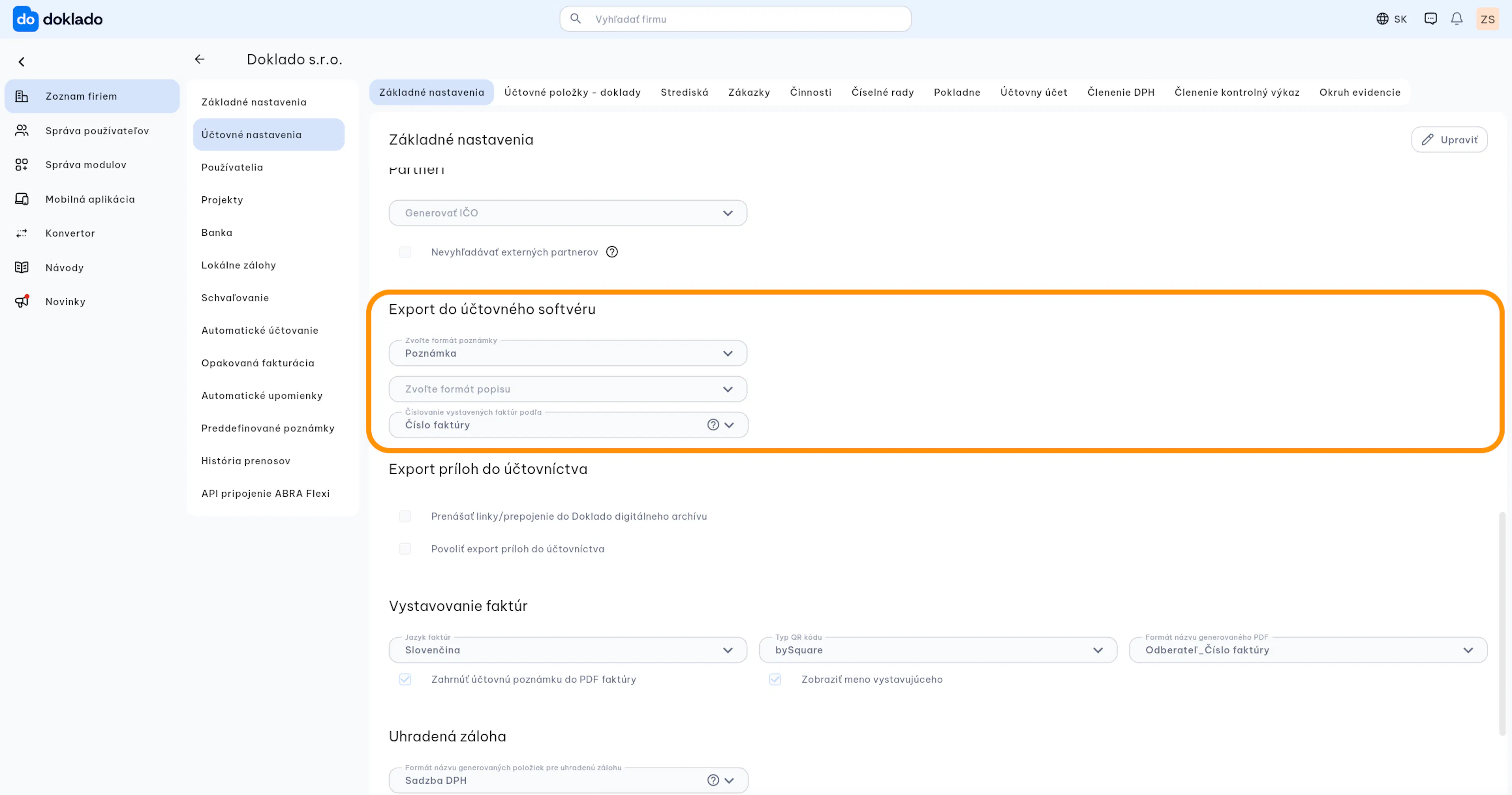The image size is (1512, 795).
Task: Open Formát názvu generovaného PDF dropdown
Action: pos(1308,650)
